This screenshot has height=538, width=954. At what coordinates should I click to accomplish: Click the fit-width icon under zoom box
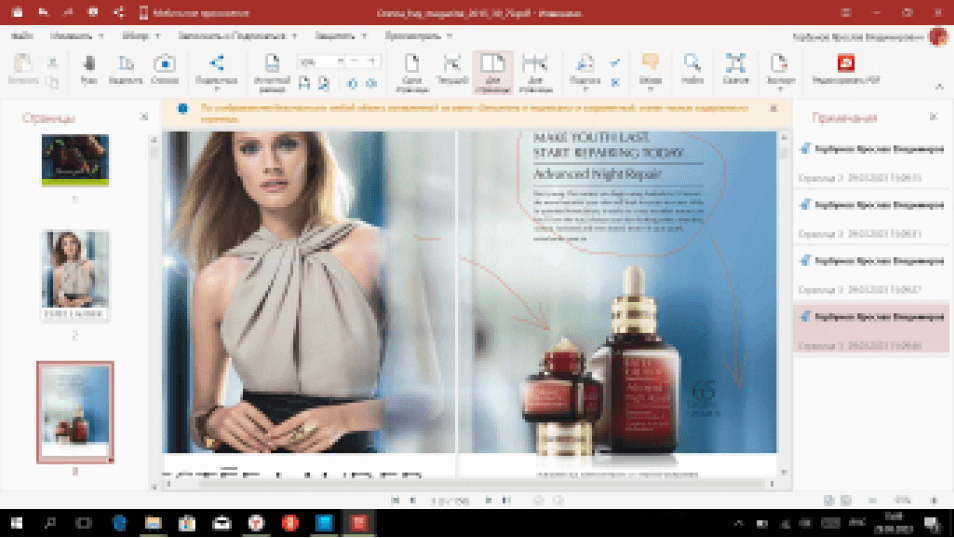[x=304, y=83]
